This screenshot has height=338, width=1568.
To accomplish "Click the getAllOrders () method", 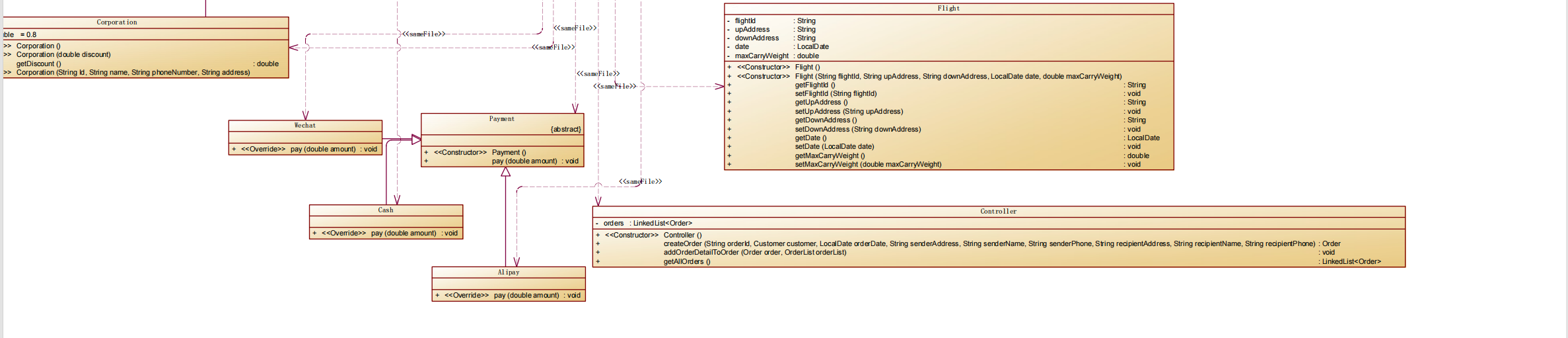I will pyautogui.click(x=687, y=262).
